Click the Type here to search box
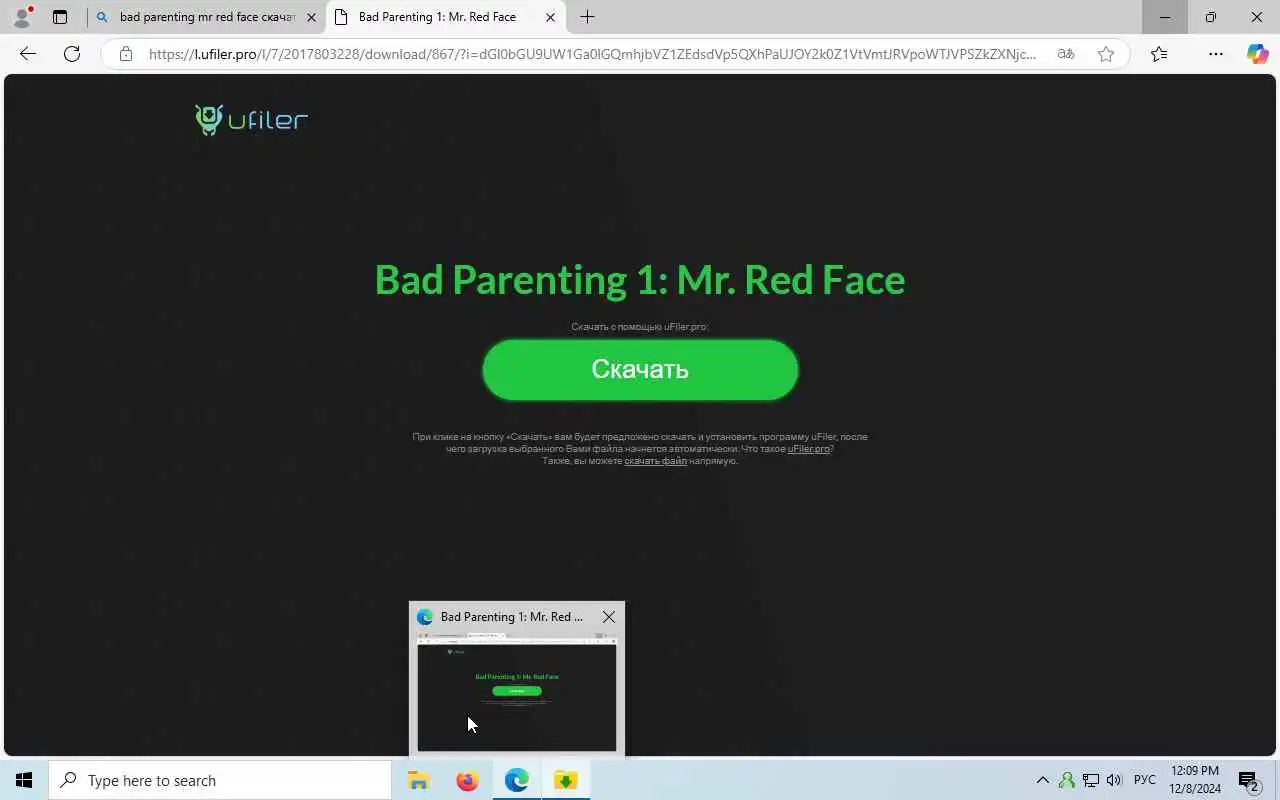This screenshot has width=1280, height=800. click(x=220, y=780)
